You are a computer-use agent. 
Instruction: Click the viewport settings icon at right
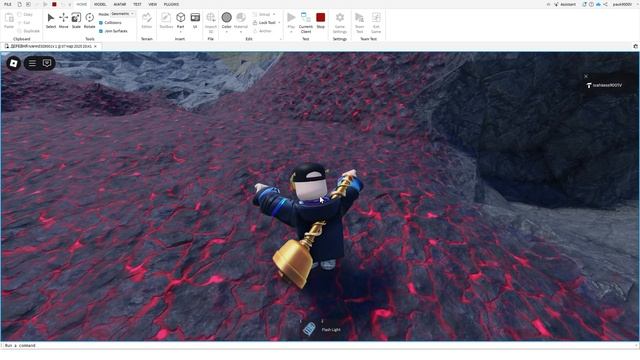tap(636, 46)
